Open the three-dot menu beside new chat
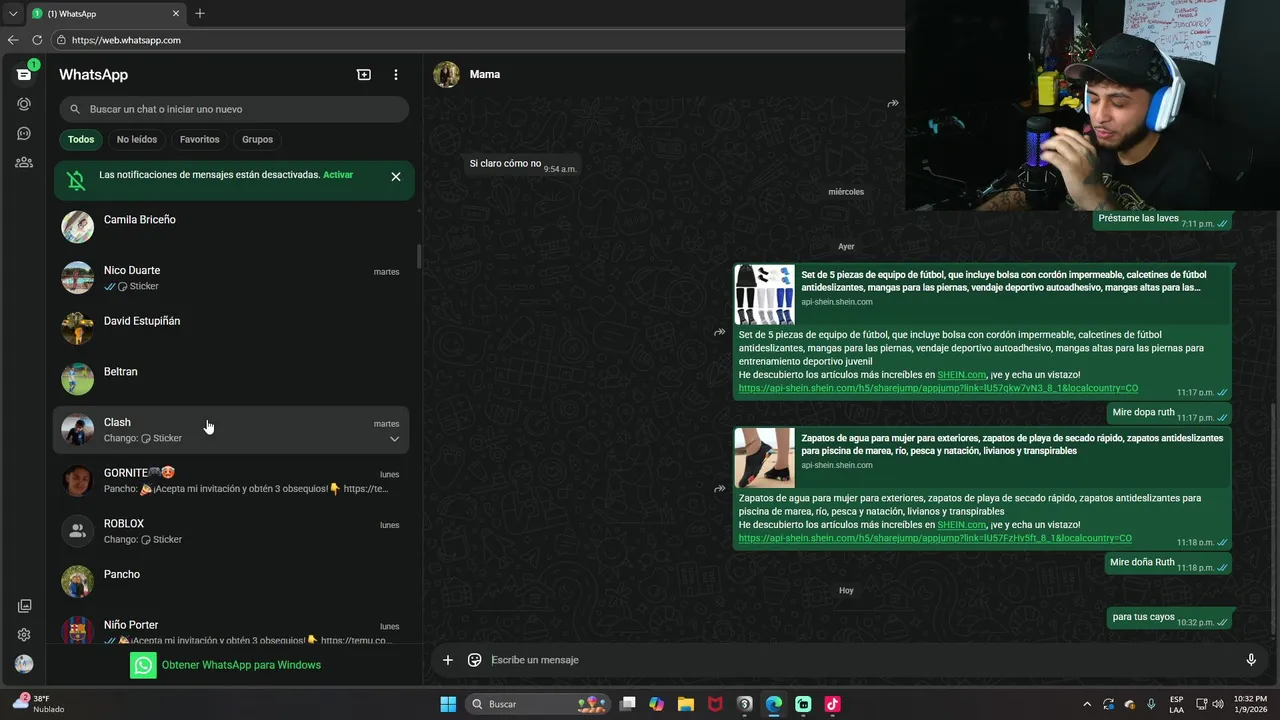This screenshot has height=720, width=1280. pyautogui.click(x=396, y=75)
